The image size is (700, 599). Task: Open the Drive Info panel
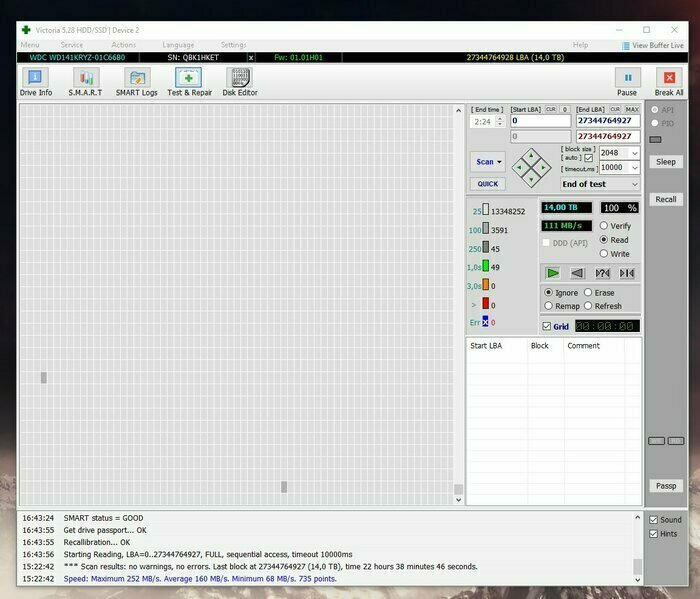[x=36, y=82]
